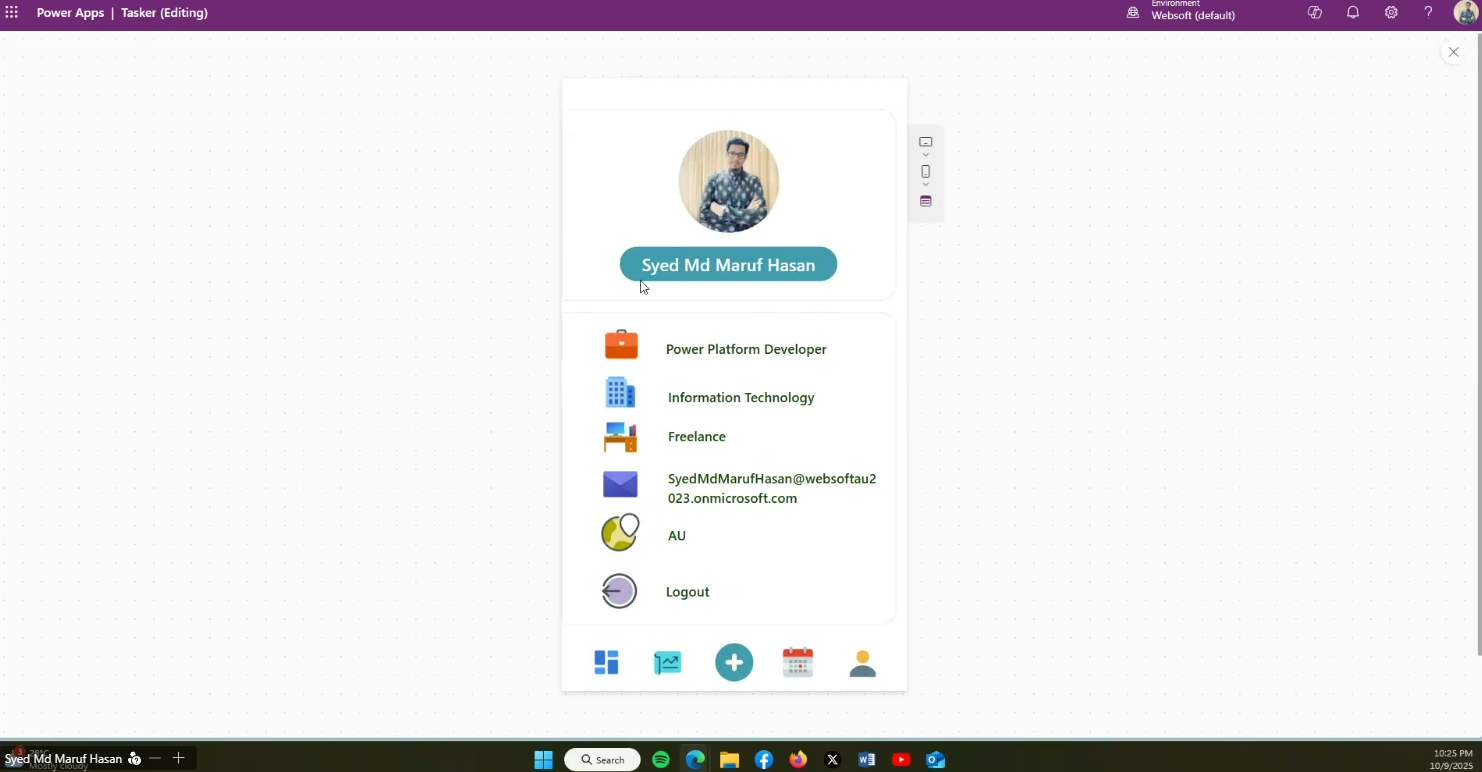Open Spotify from the taskbar

pyautogui.click(x=661, y=760)
